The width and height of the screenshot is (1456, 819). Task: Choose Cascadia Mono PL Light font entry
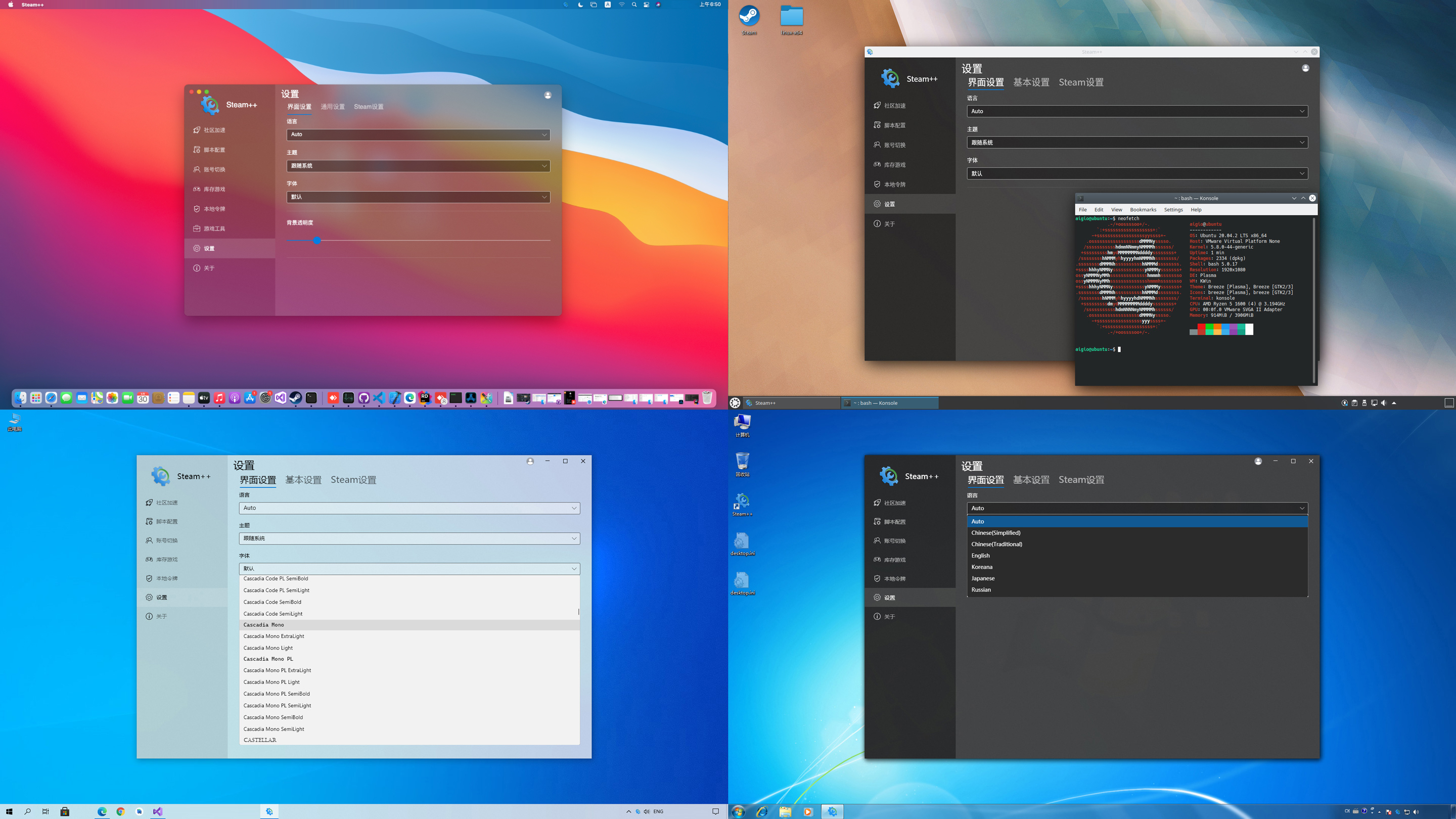271,682
